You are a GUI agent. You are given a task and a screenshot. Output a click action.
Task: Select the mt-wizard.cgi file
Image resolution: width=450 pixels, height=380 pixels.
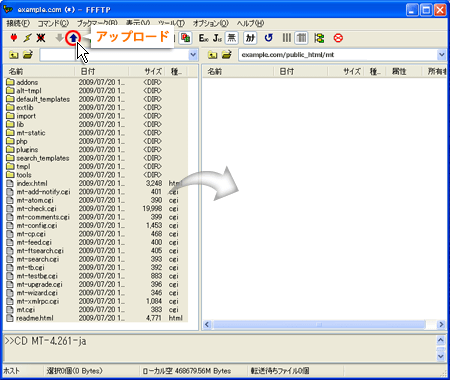32,293
